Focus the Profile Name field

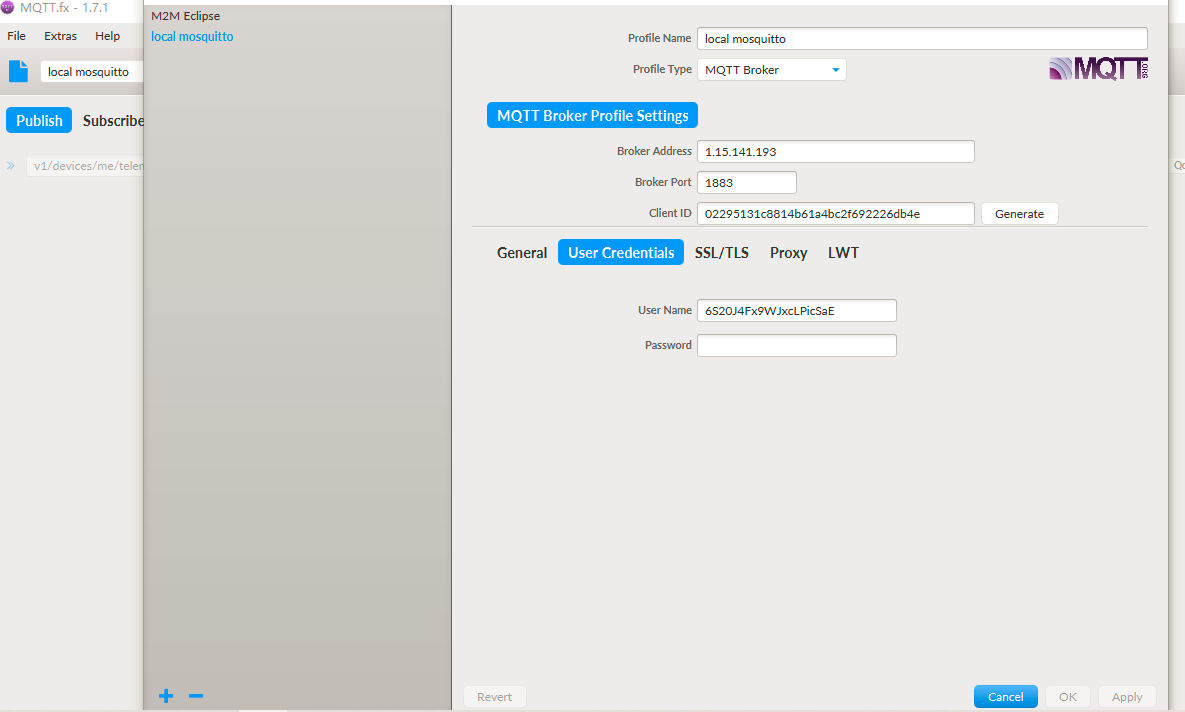coord(922,39)
